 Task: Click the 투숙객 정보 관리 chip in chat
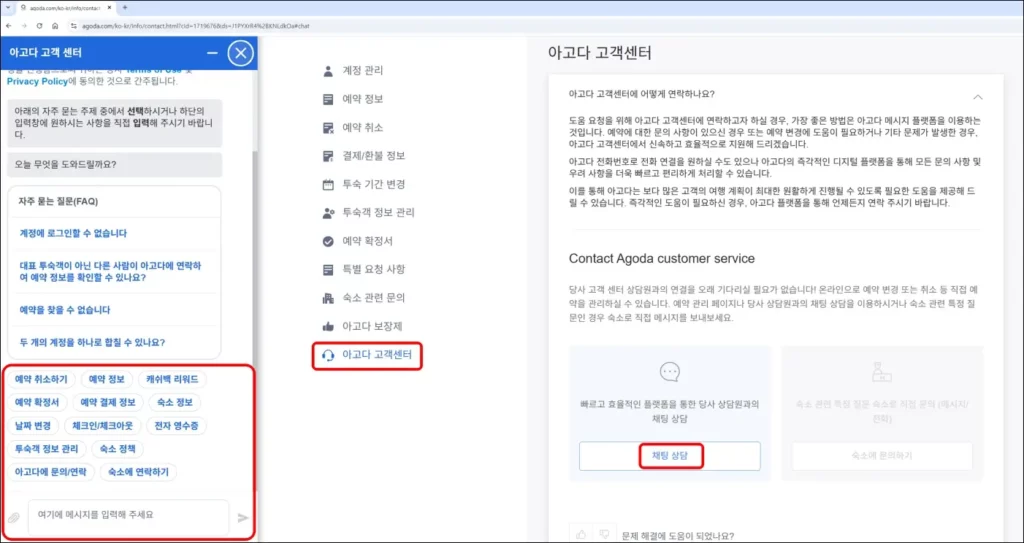point(46,449)
